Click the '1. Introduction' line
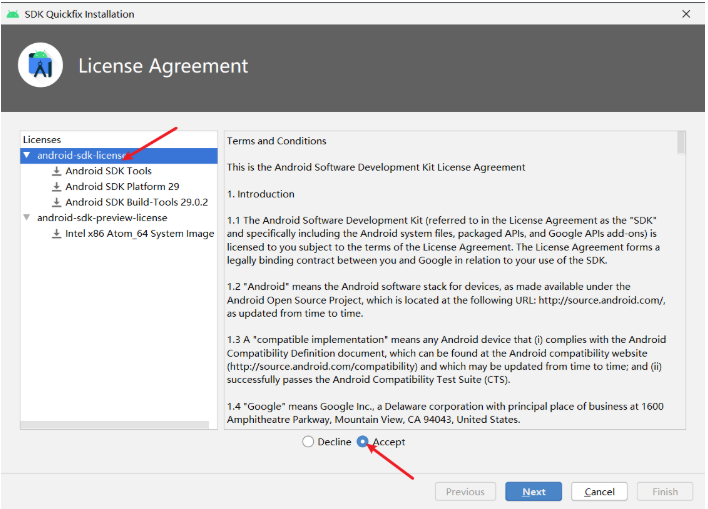 coord(261,194)
